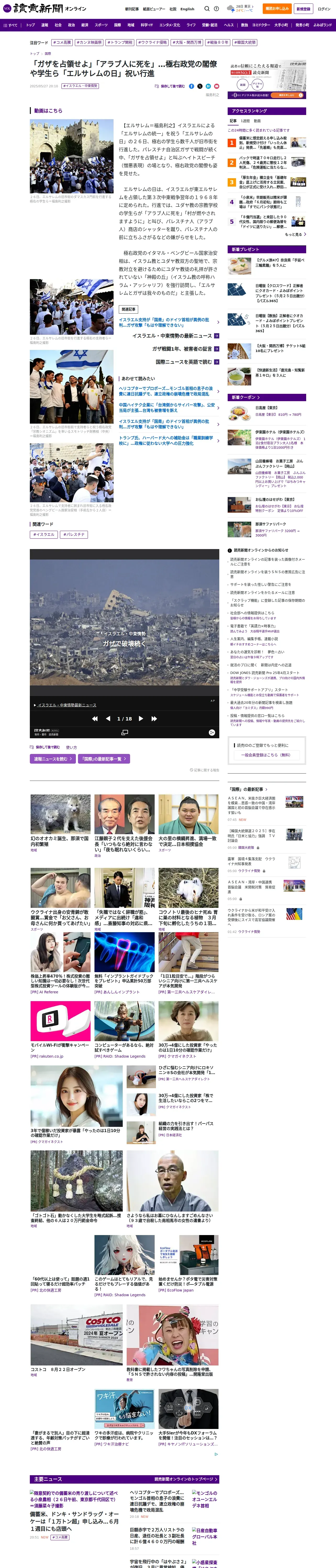This screenshot has height=1568, width=336.
Task: Open 発言小町 in the navigation bar
Action: click(302, 25)
